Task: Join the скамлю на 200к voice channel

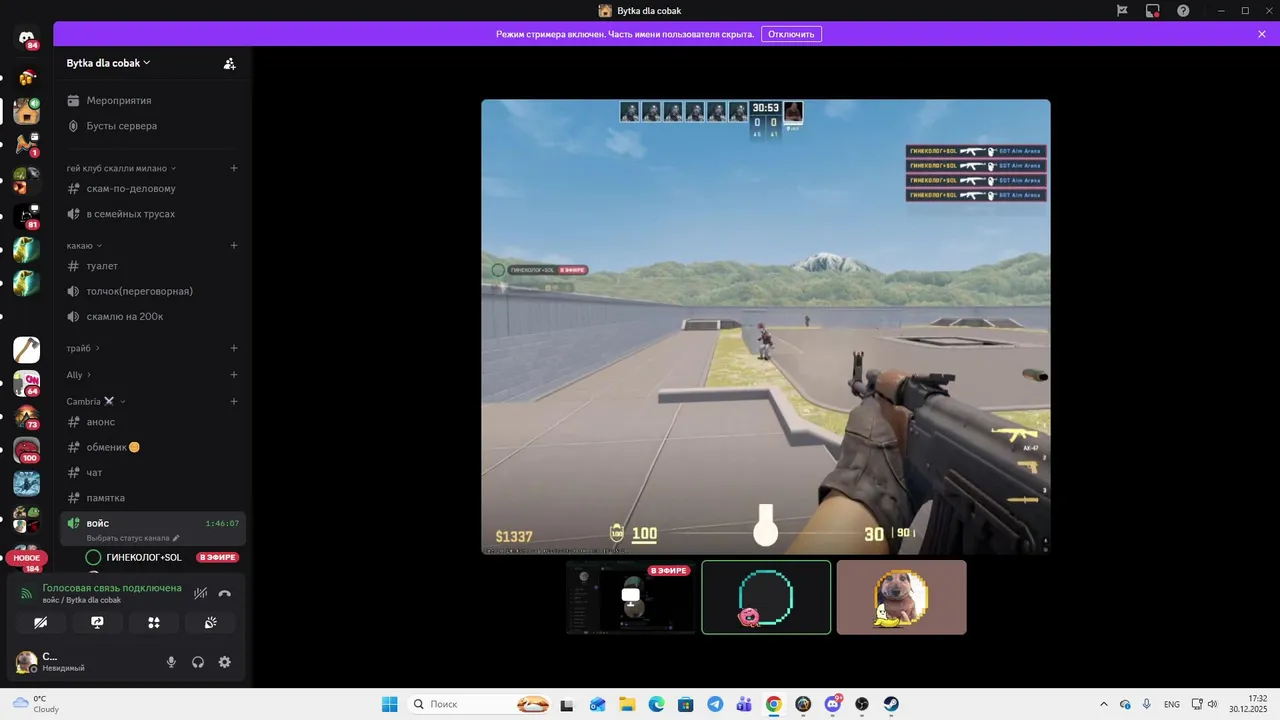Action: point(152,316)
